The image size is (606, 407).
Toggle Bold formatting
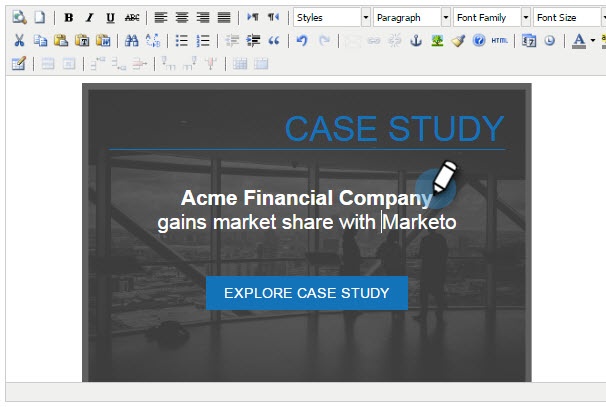click(69, 17)
